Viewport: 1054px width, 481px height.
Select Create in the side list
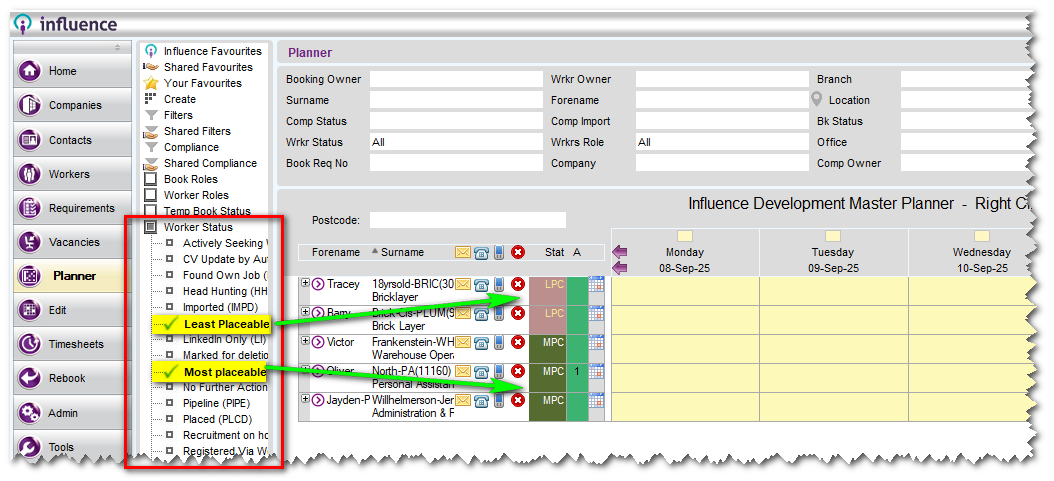pos(179,99)
